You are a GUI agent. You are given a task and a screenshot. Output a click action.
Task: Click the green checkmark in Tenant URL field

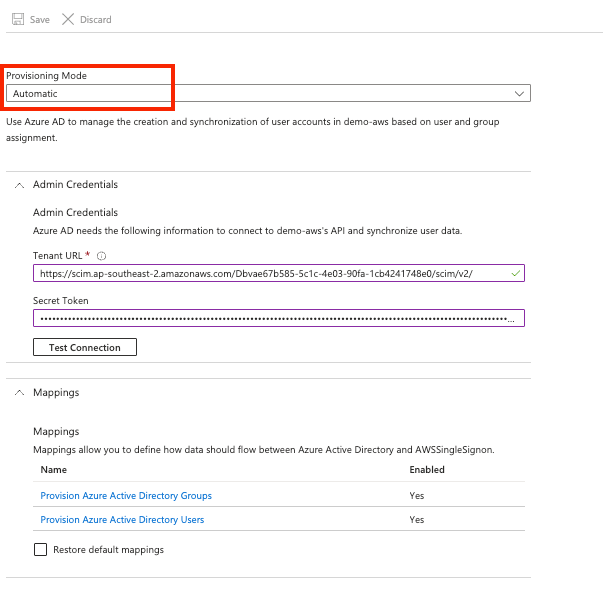[x=515, y=273]
